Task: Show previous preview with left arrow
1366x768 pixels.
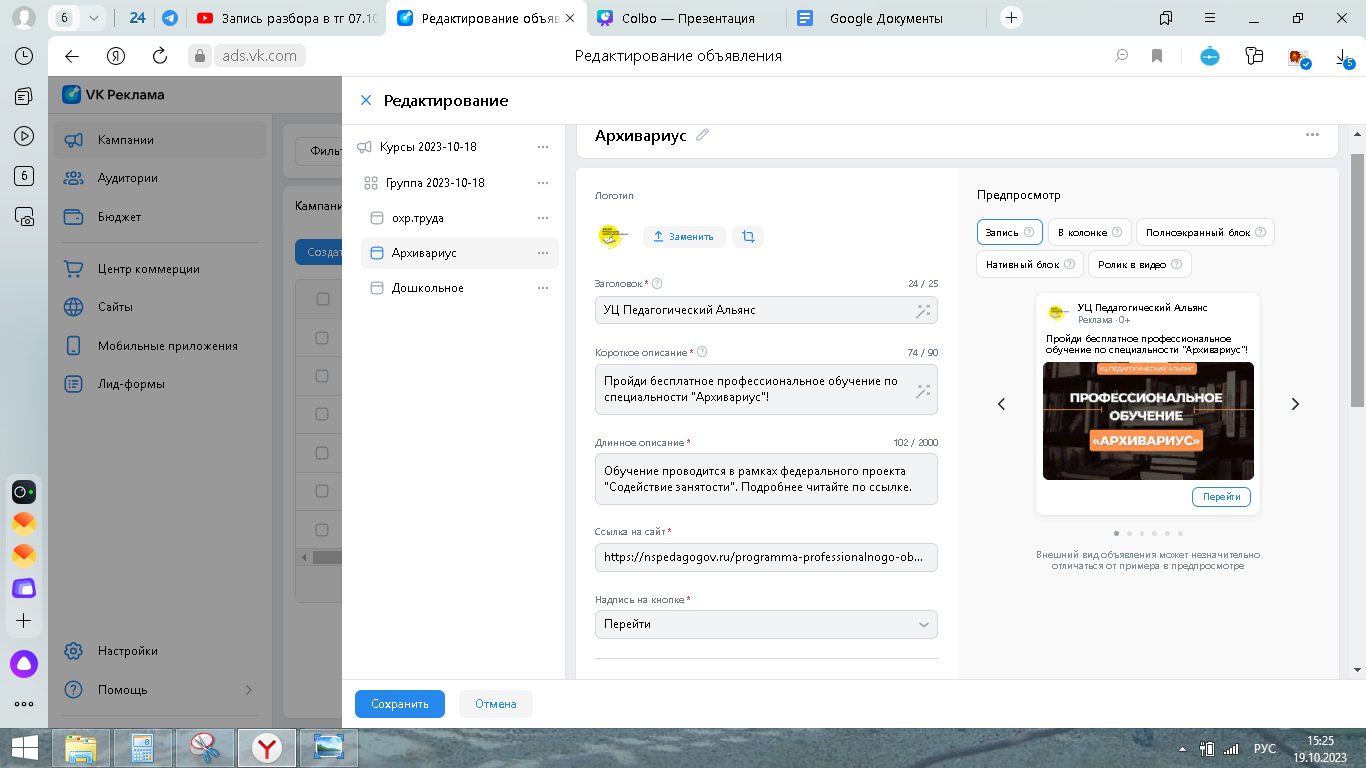Action: (1001, 404)
